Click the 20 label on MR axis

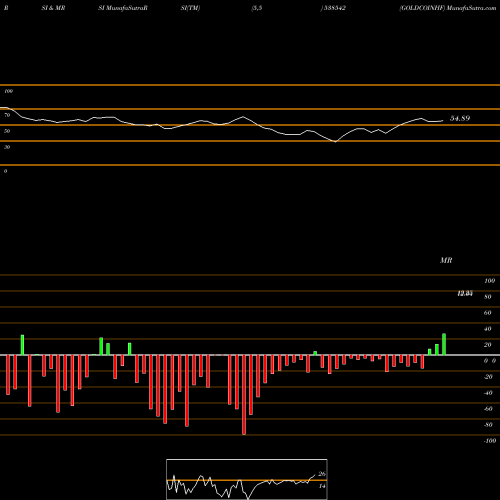click(488, 345)
